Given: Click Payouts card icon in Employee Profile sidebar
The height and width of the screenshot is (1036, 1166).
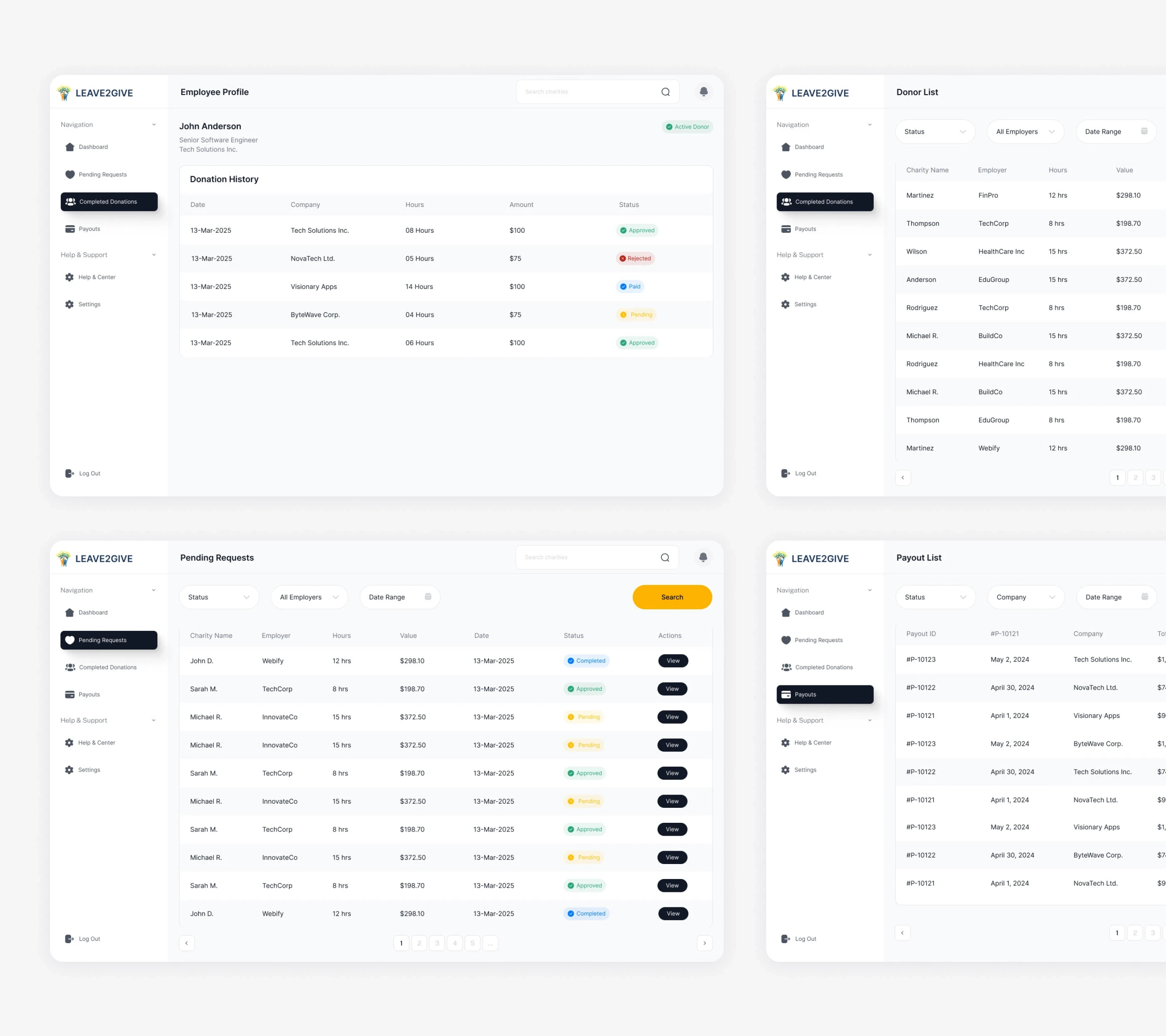Looking at the screenshot, I should (70, 229).
